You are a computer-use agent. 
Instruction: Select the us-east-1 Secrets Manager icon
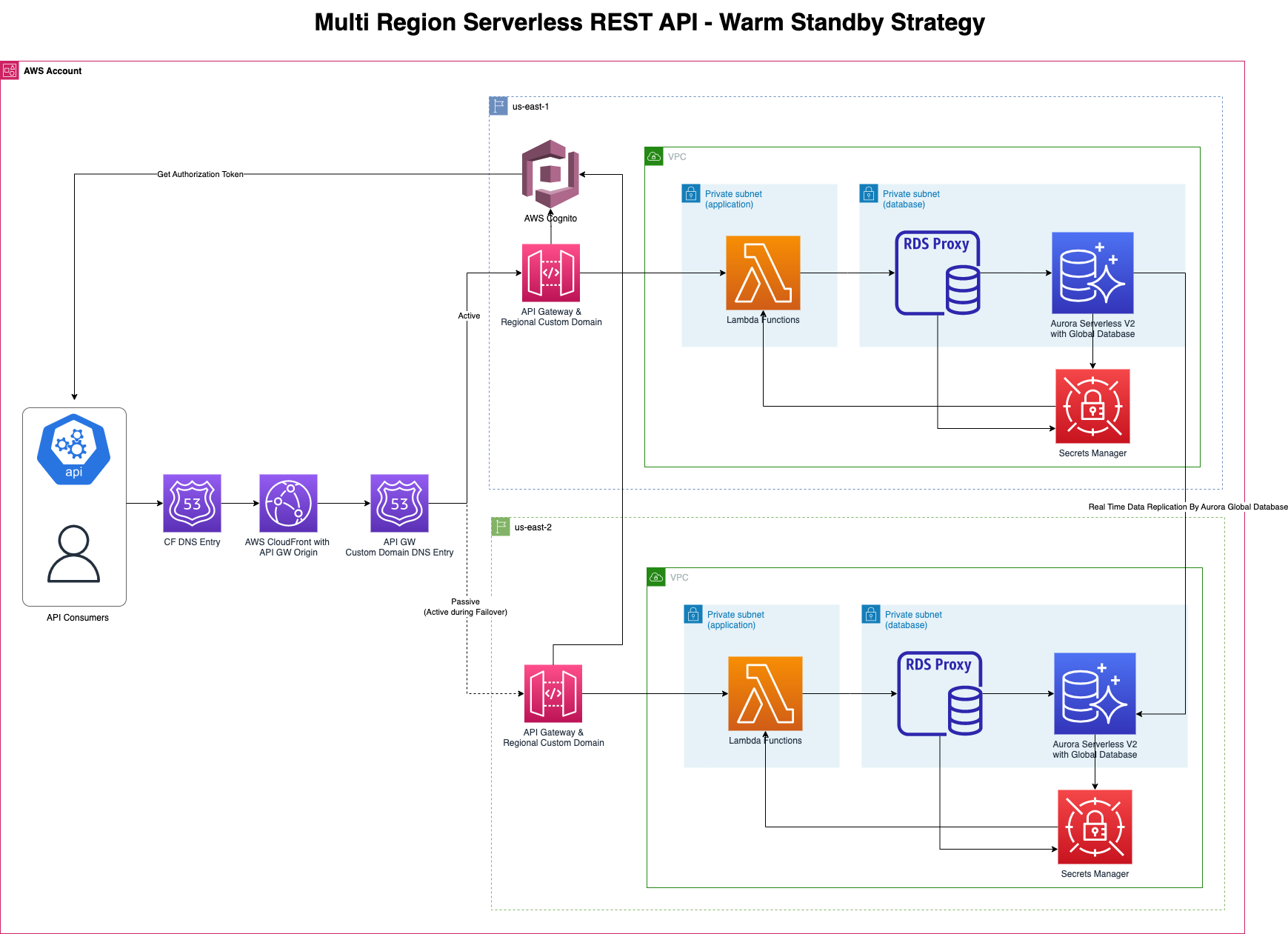pos(1092,406)
